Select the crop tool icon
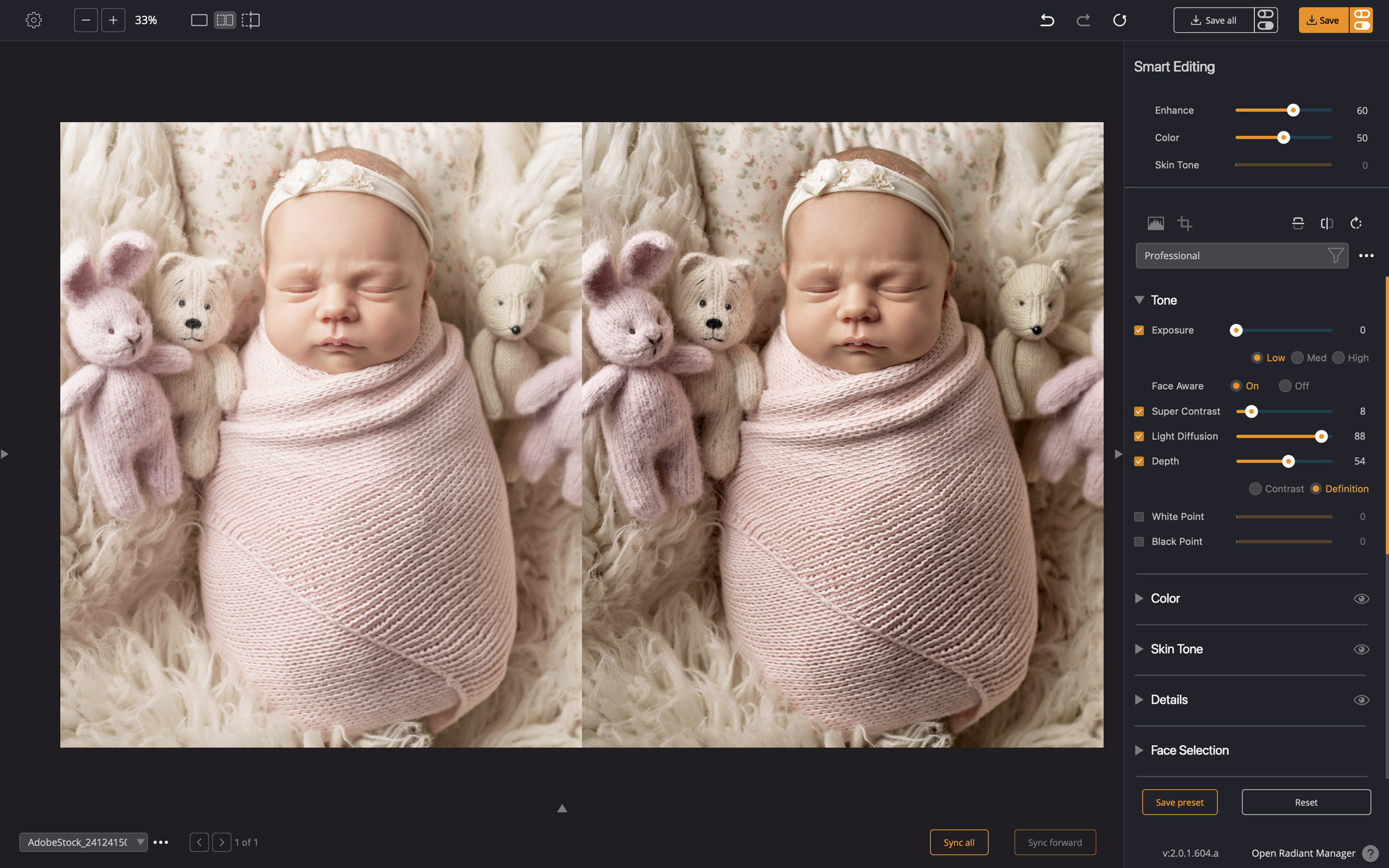This screenshot has width=1389, height=868. tap(1184, 223)
